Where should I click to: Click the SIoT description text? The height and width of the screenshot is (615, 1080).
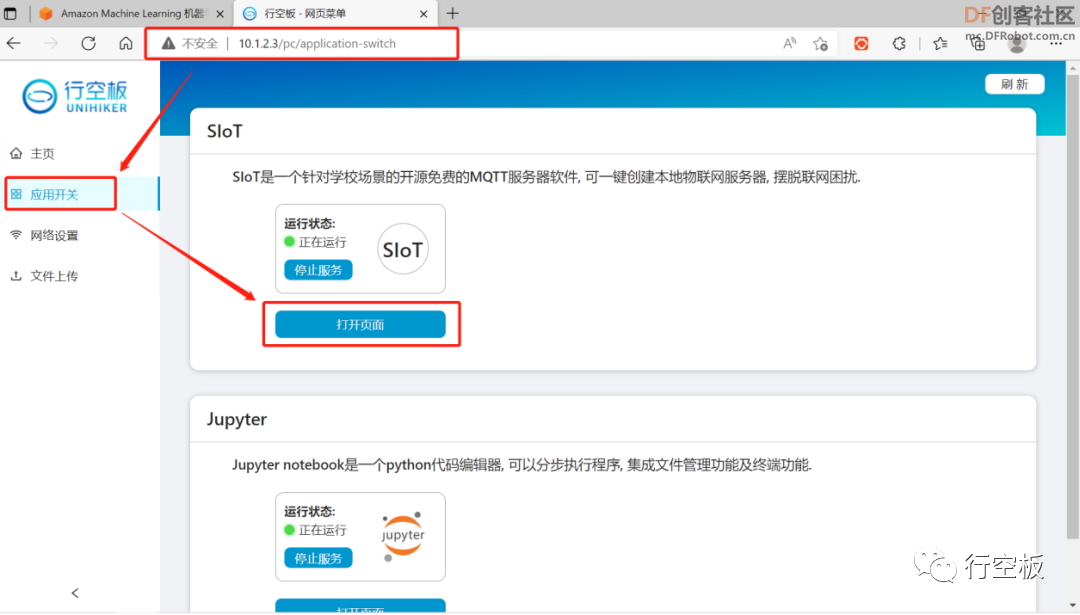(546, 177)
